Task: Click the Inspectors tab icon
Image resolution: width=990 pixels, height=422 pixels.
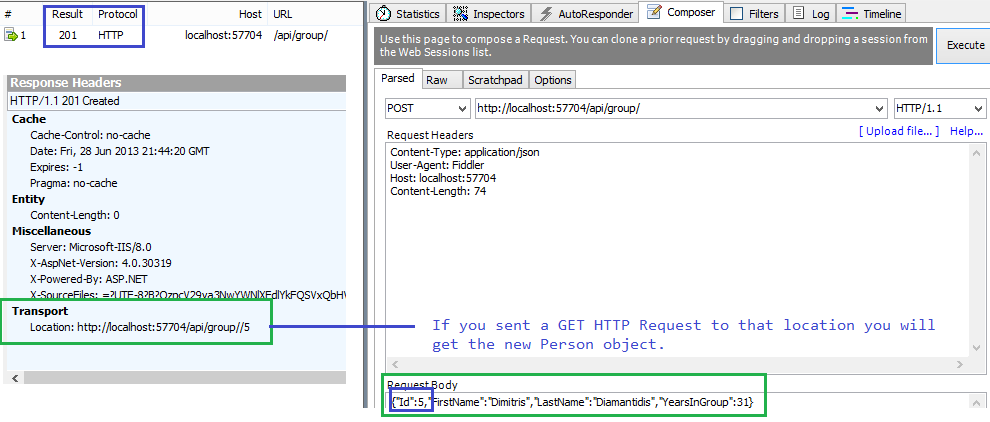Action: [461, 14]
